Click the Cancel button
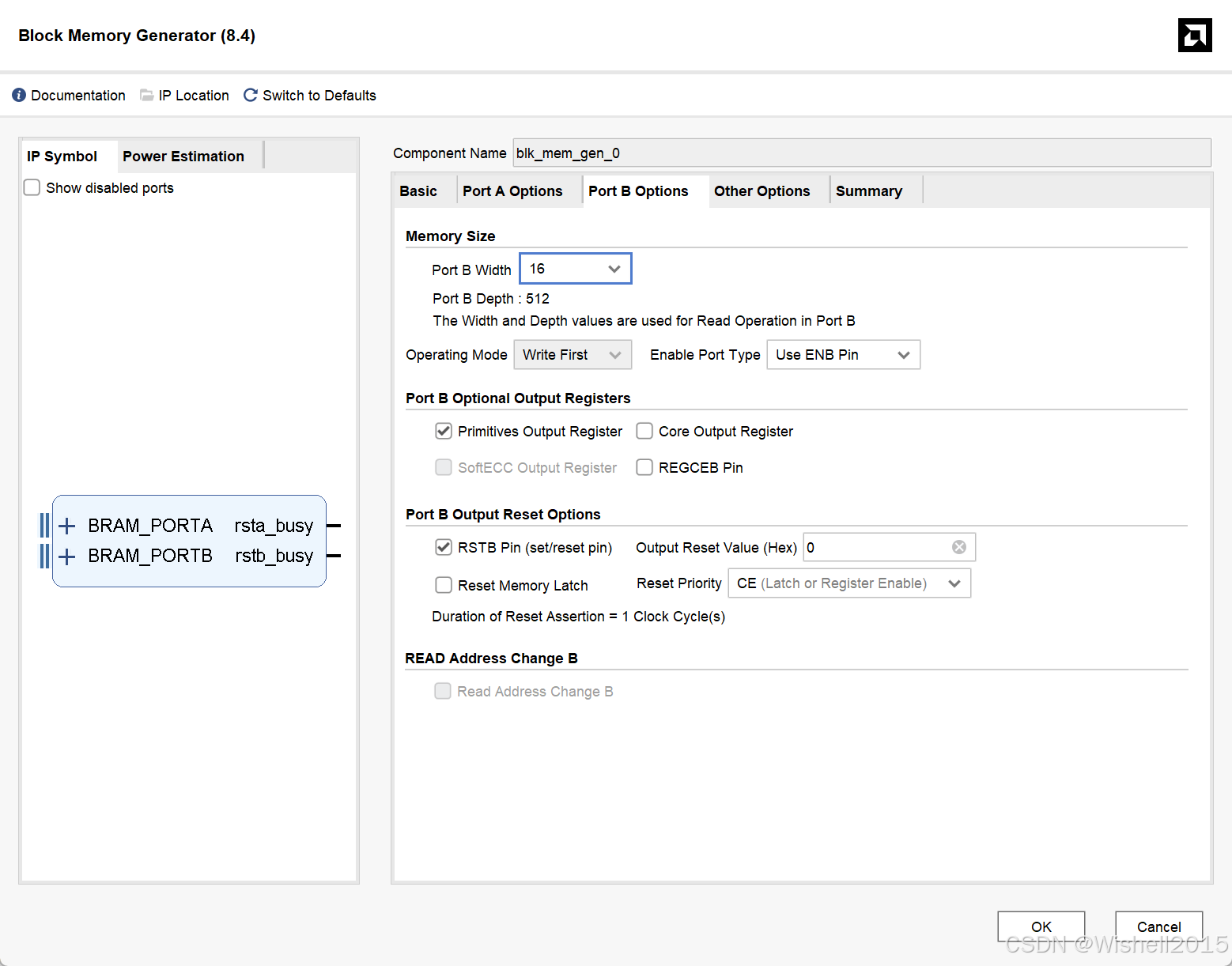Image resolution: width=1232 pixels, height=966 pixels. [x=1159, y=926]
